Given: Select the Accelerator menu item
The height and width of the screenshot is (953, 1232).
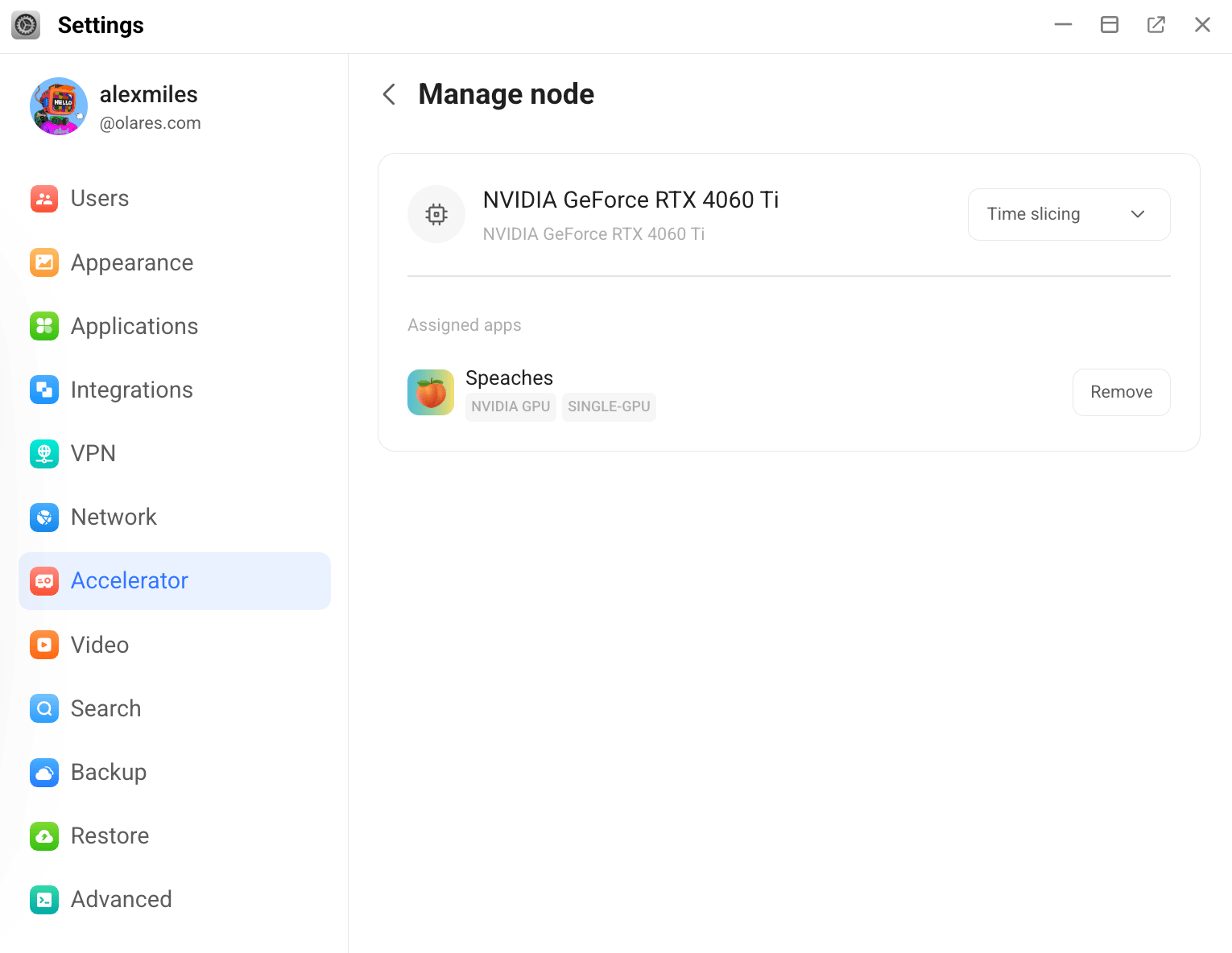Looking at the screenshot, I should tap(175, 580).
